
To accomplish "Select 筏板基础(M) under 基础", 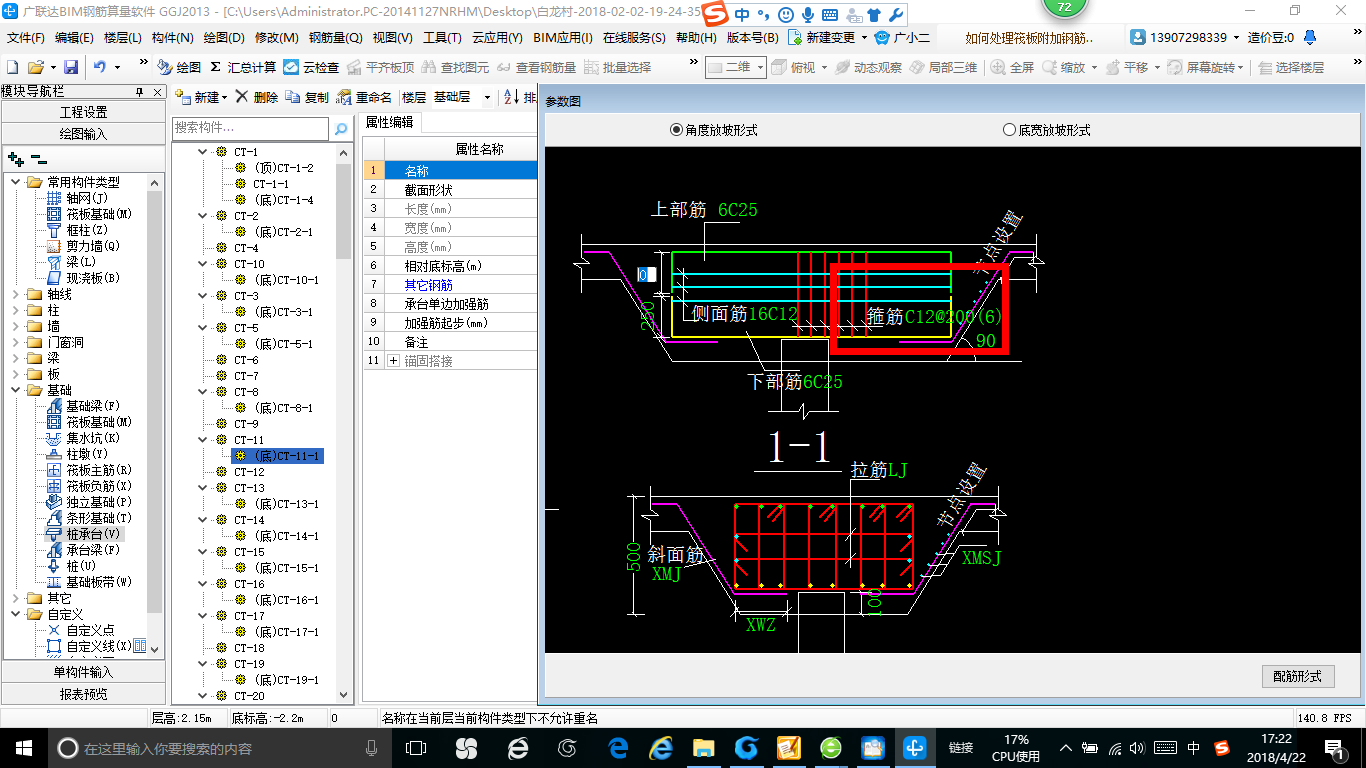I will click(x=89, y=422).
